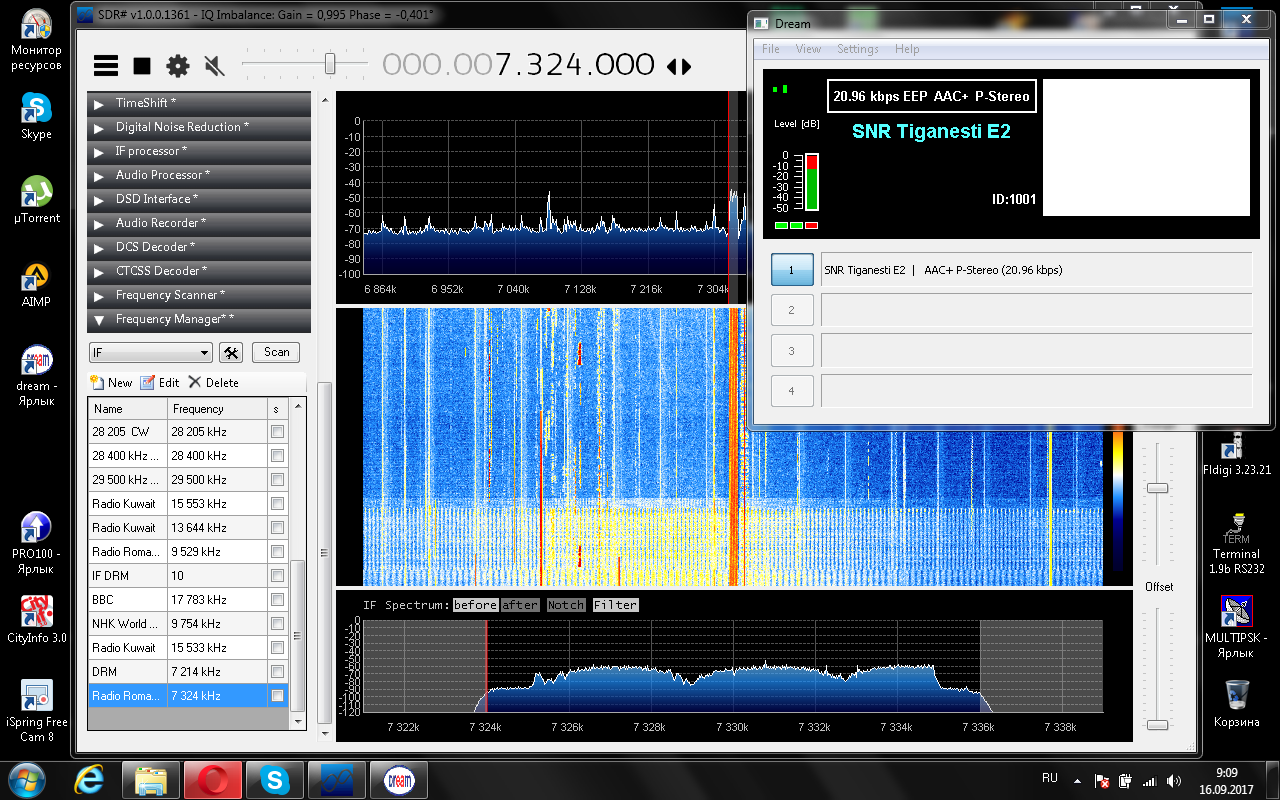This screenshot has width=1280, height=800.
Task: Delete the selected frequency entry
Action: 213,382
